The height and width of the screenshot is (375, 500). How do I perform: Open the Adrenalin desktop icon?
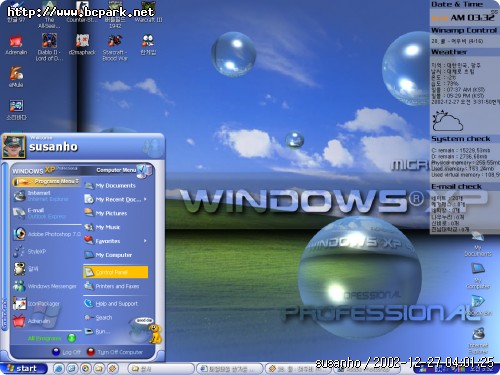[16, 45]
